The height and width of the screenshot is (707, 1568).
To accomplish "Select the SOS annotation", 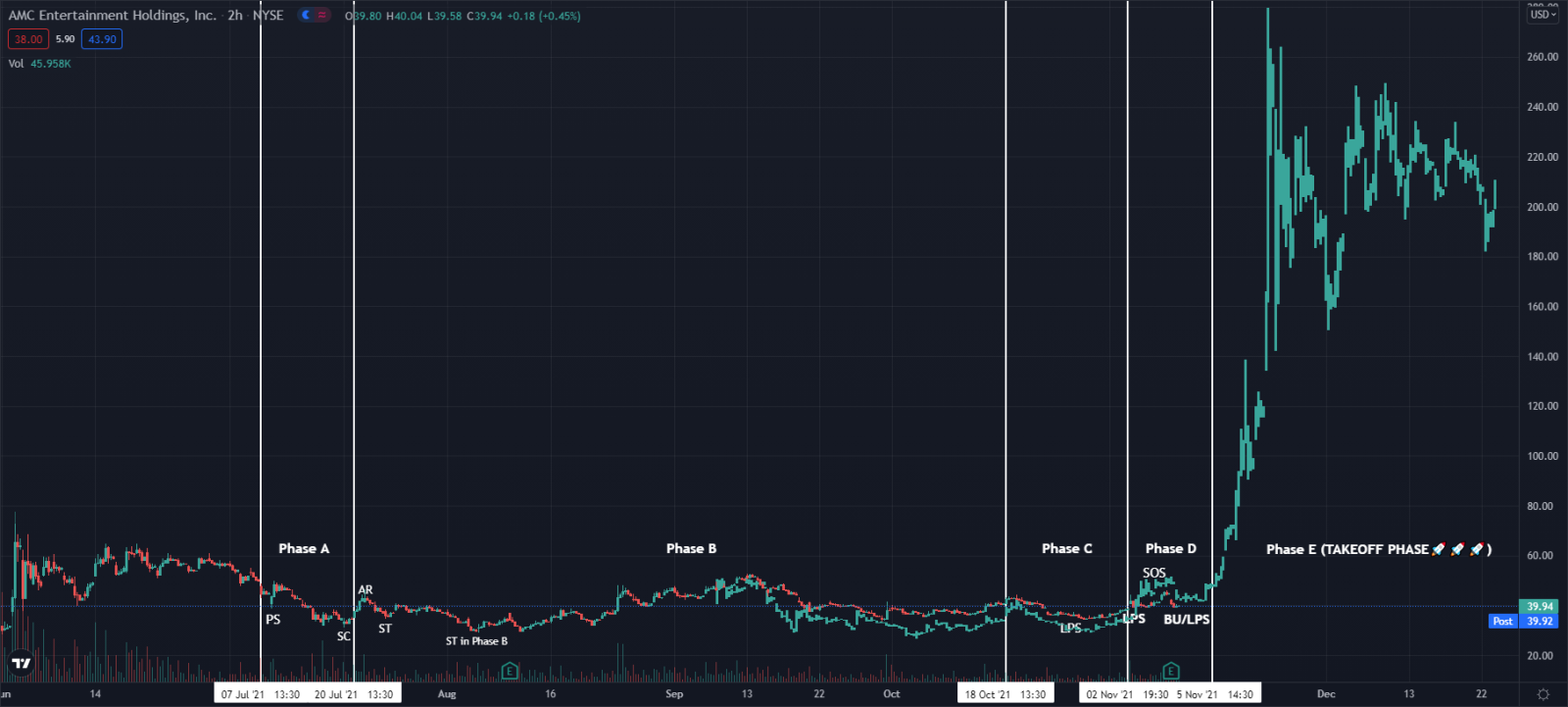I will click(x=1154, y=573).
